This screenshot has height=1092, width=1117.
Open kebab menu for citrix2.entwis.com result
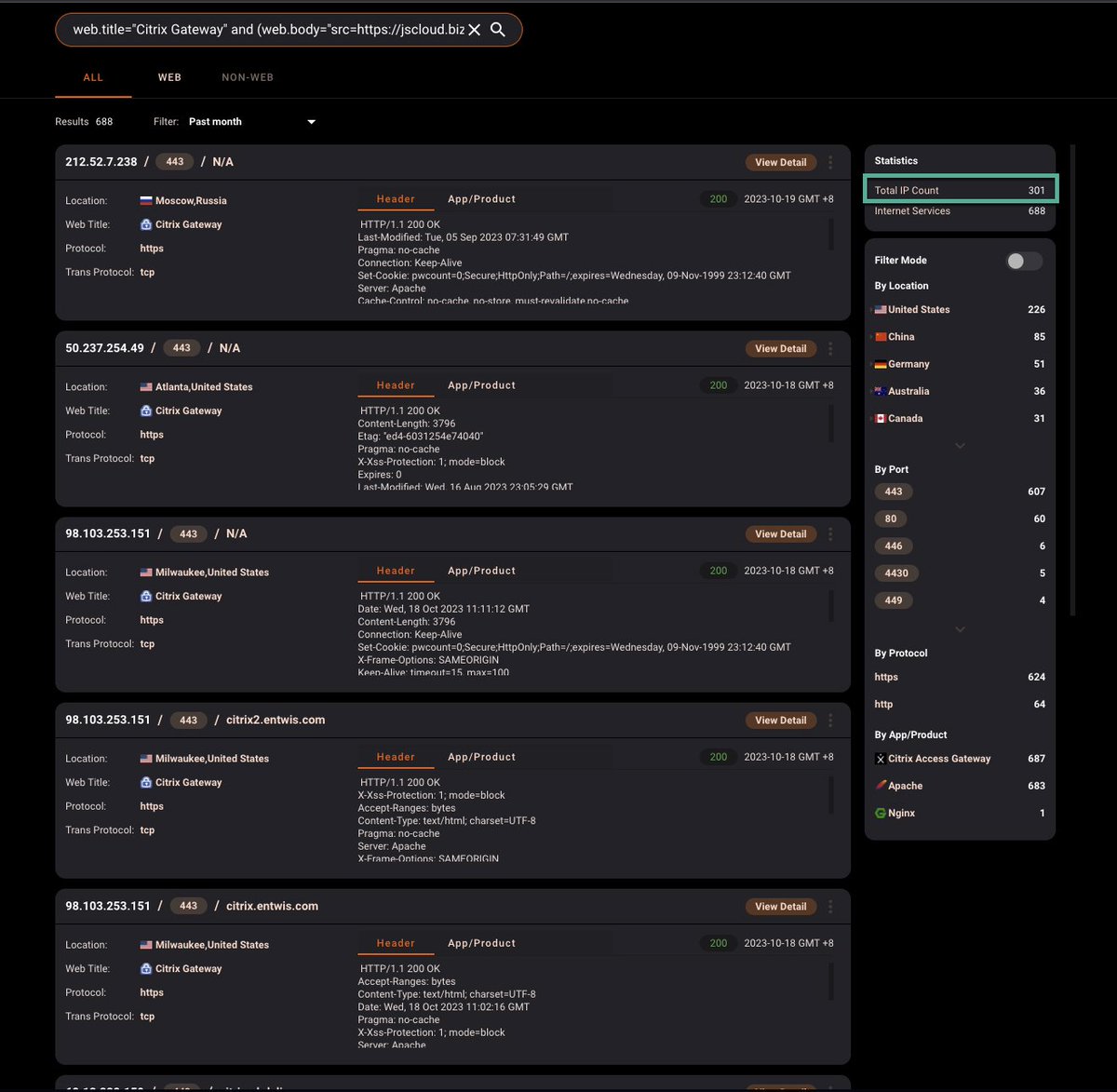pyautogui.click(x=830, y=721)
